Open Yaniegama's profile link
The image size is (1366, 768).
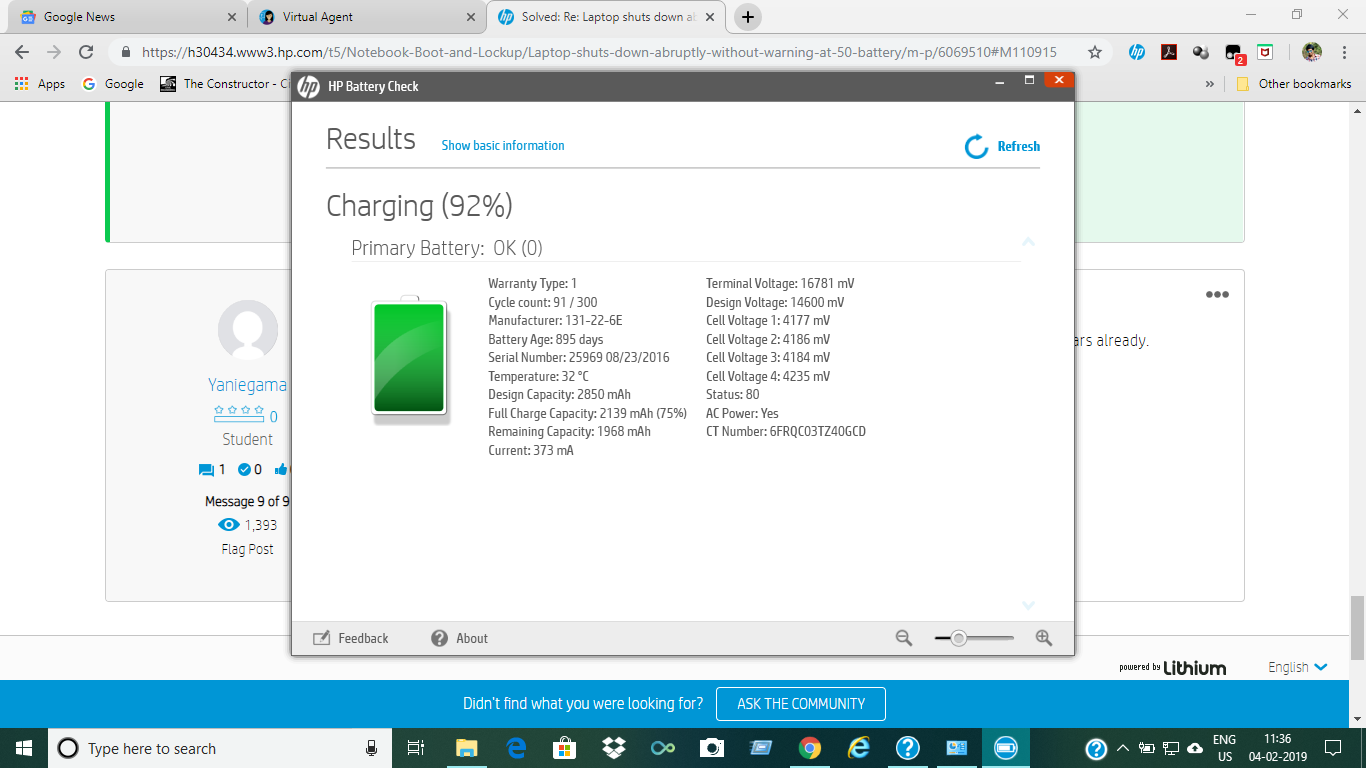point(247,385)
